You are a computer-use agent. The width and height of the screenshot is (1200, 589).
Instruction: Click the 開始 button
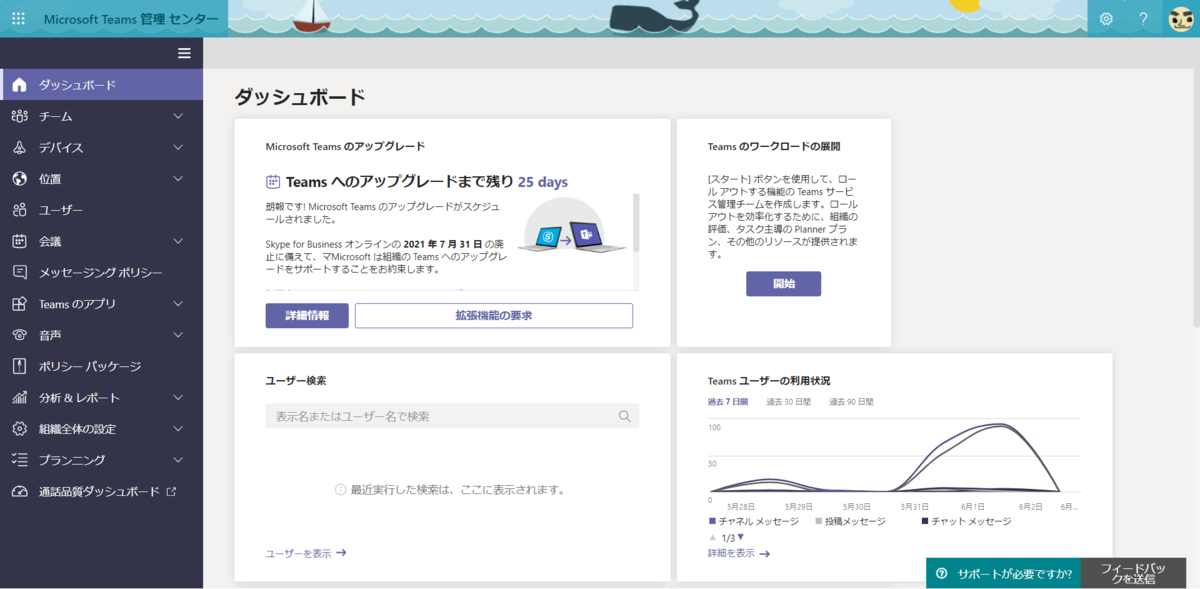pos(784,284)
